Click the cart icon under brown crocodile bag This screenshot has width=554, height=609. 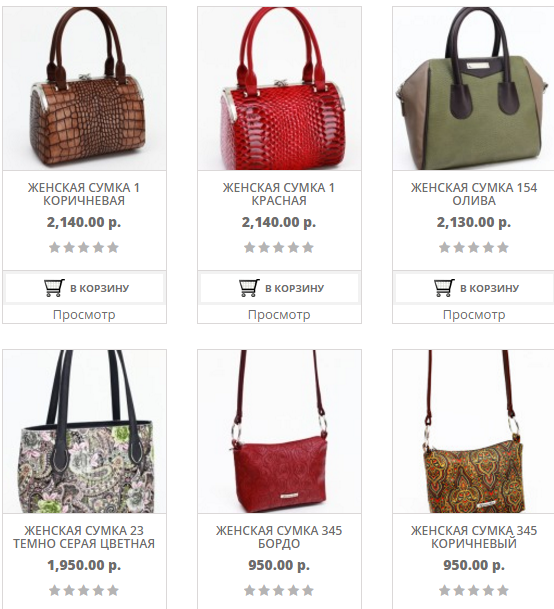[x=54, y=288]
